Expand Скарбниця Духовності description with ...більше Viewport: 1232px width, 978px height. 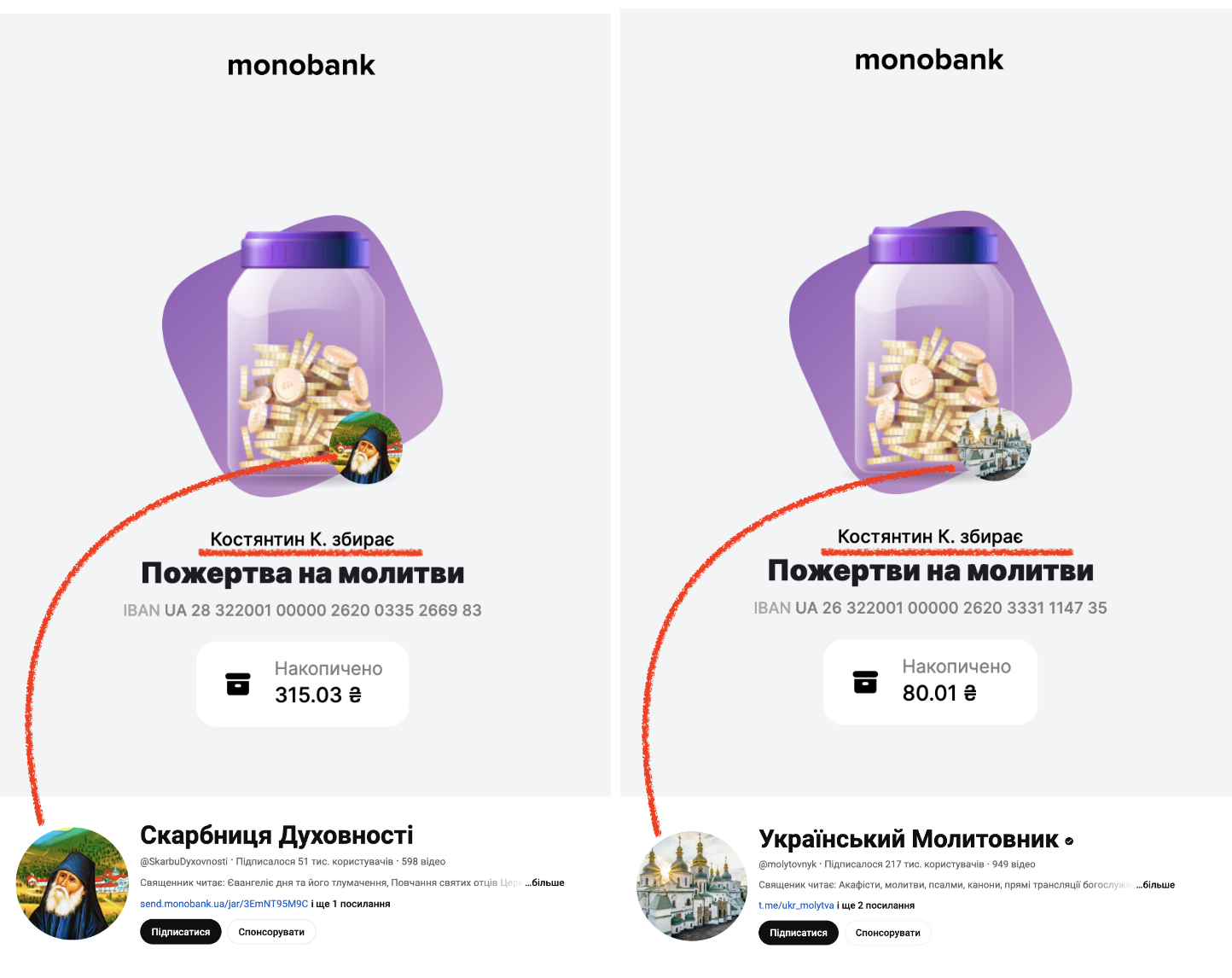coord(544,882)
